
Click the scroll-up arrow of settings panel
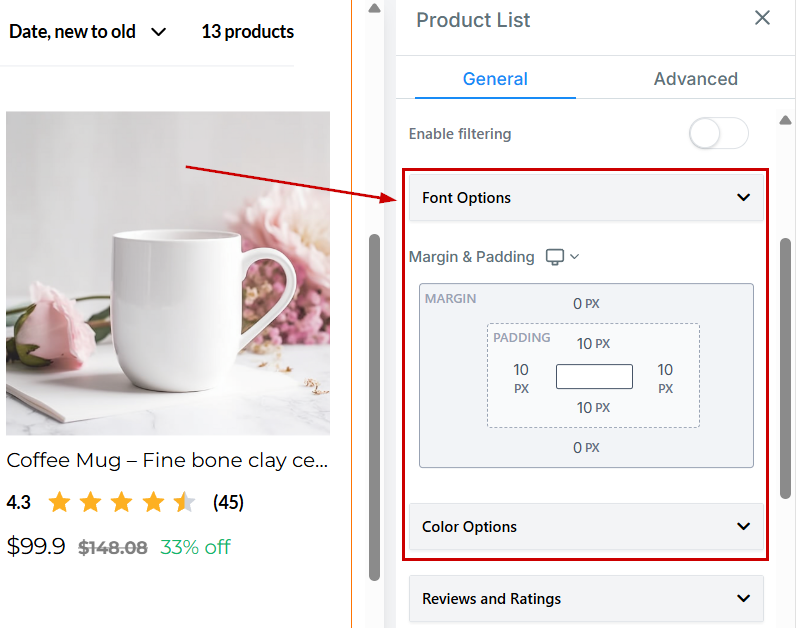(x=785, y=120)
